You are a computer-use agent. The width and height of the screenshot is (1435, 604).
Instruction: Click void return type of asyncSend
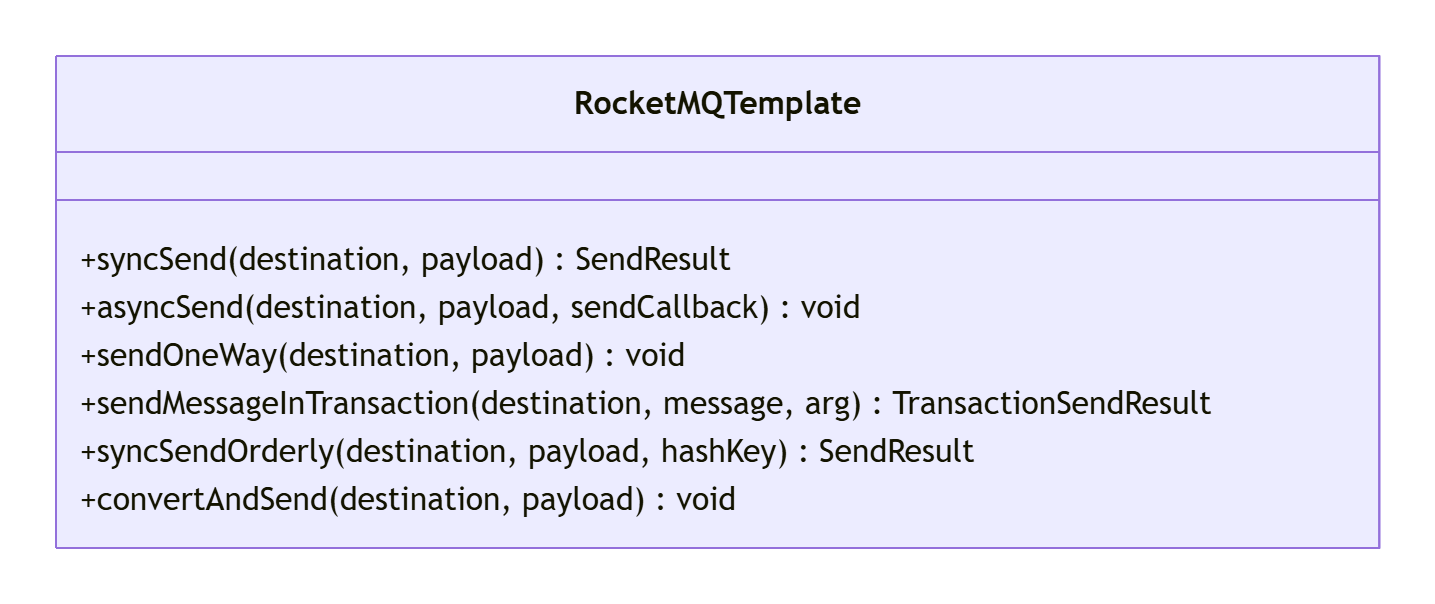click(830, 308)
